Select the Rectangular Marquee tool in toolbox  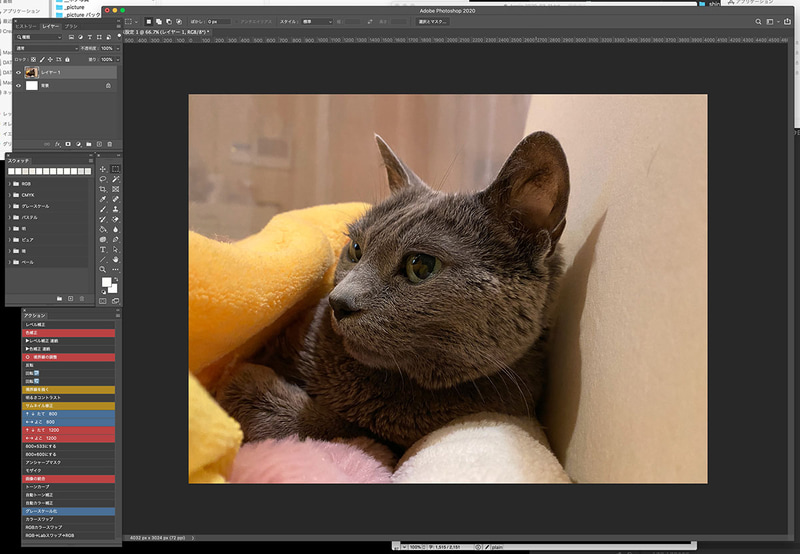116,169
